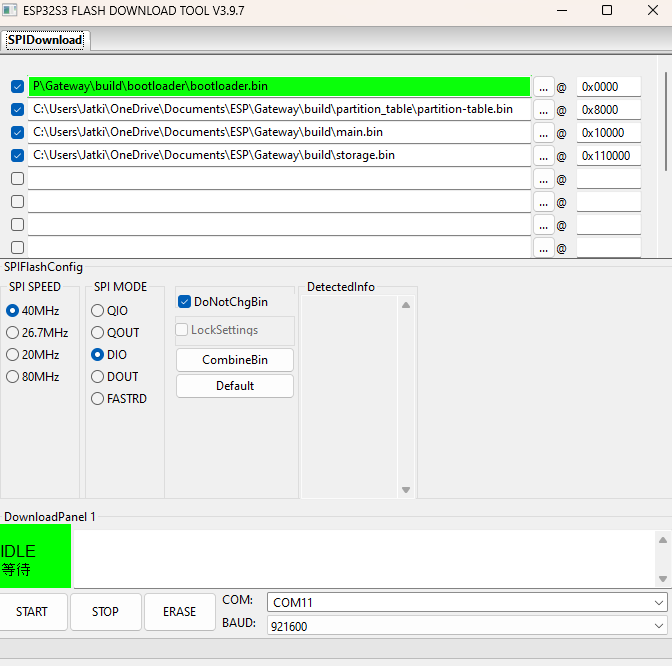Click DetectedInfo scroll up arrow
672x666 pixels.
pos(406,305)
